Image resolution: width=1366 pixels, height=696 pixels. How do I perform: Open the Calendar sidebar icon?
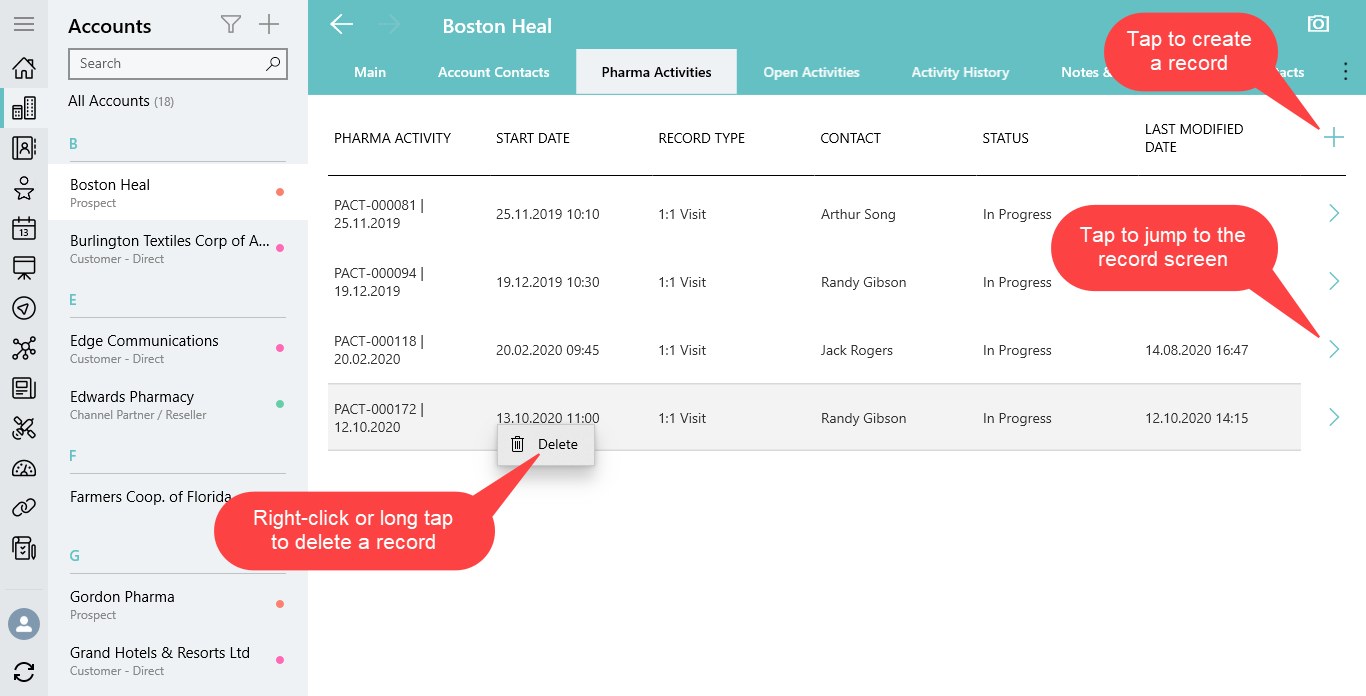point(24,228)
